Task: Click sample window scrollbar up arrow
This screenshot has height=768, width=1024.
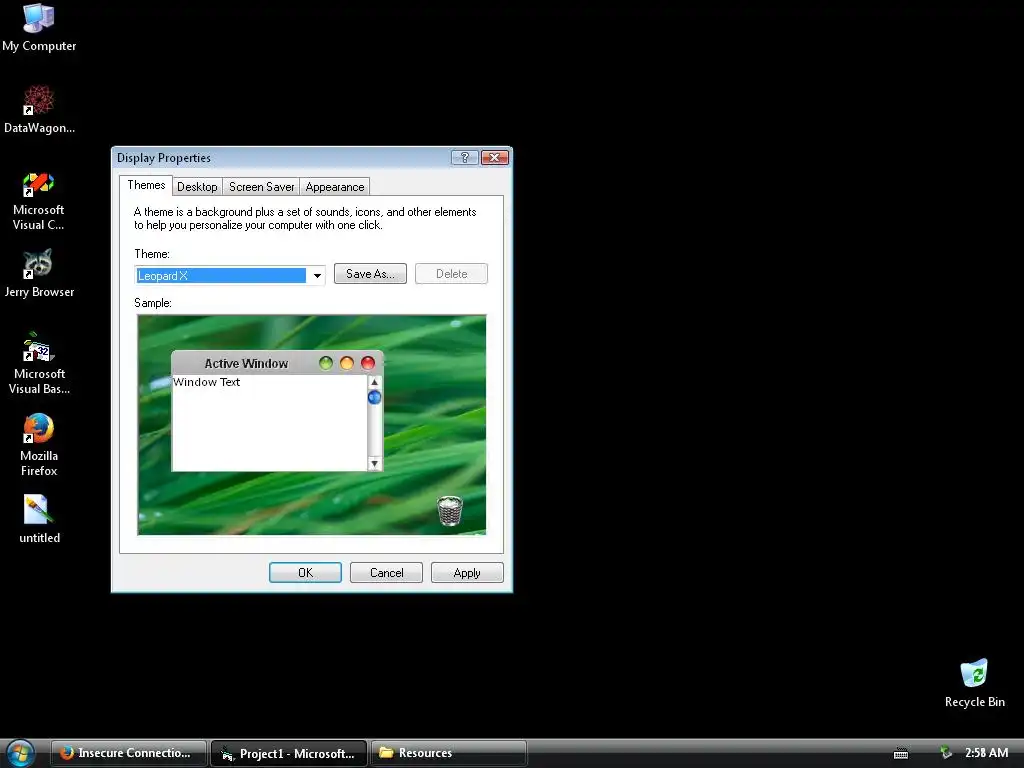Action: click(x=374, y=382)
